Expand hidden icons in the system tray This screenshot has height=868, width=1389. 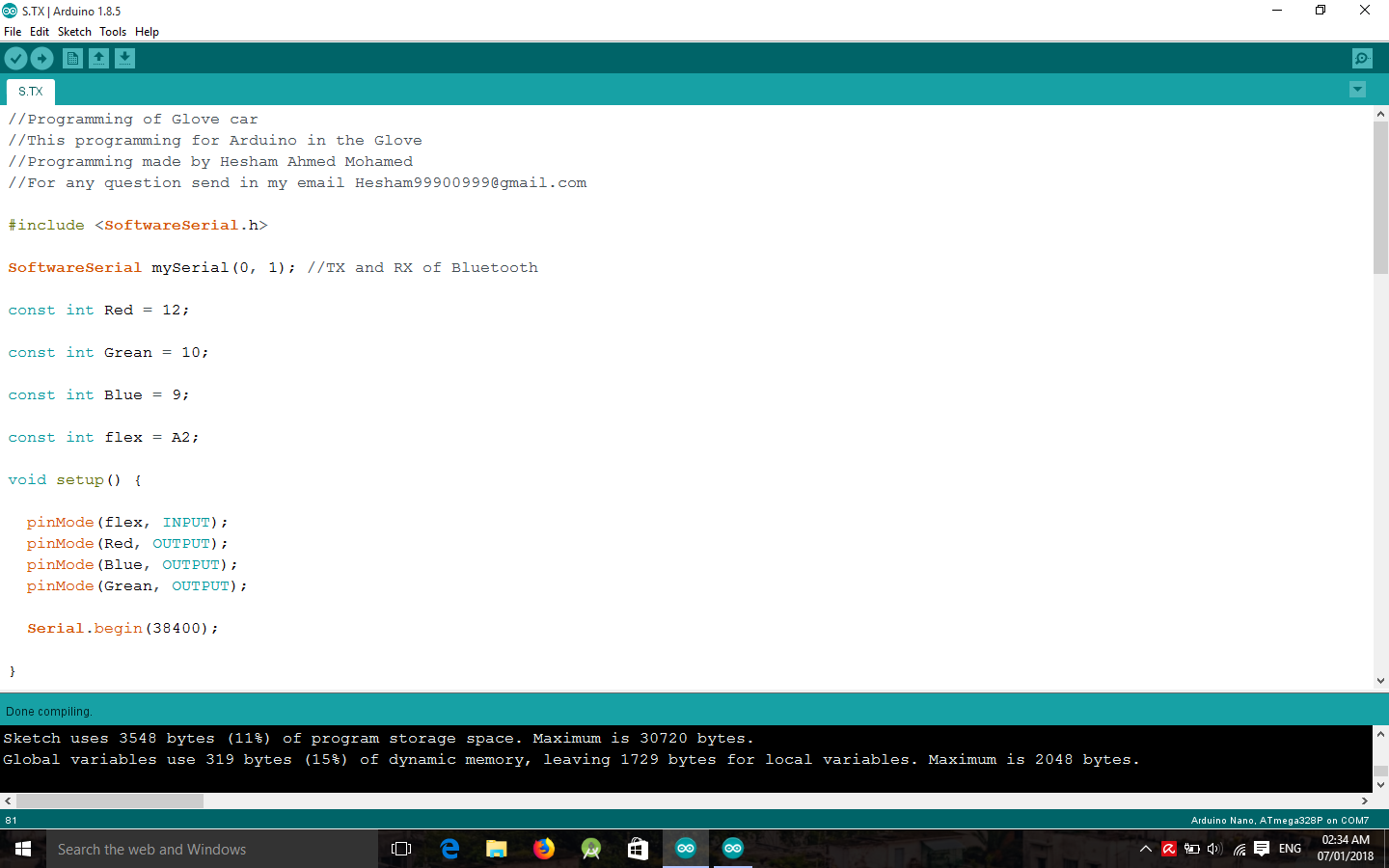click(x=1145, y=849)
